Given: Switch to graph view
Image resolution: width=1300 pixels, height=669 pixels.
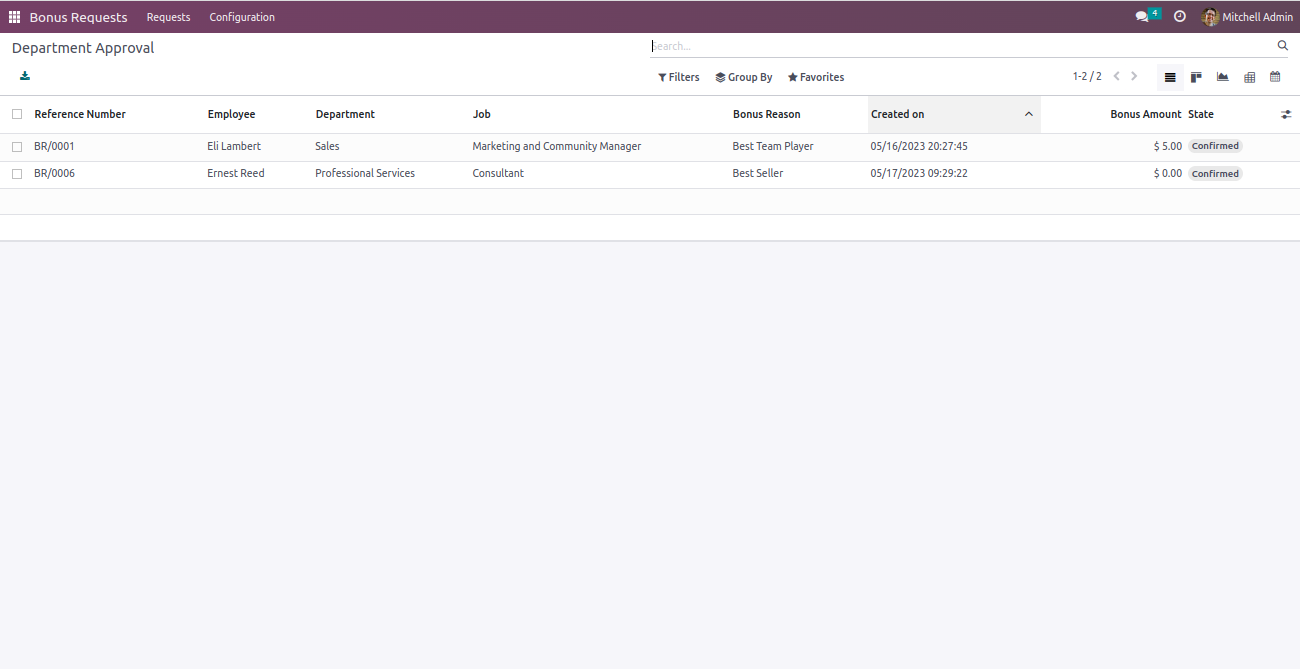Looking at the screenshot, I should click(1222, 77).
